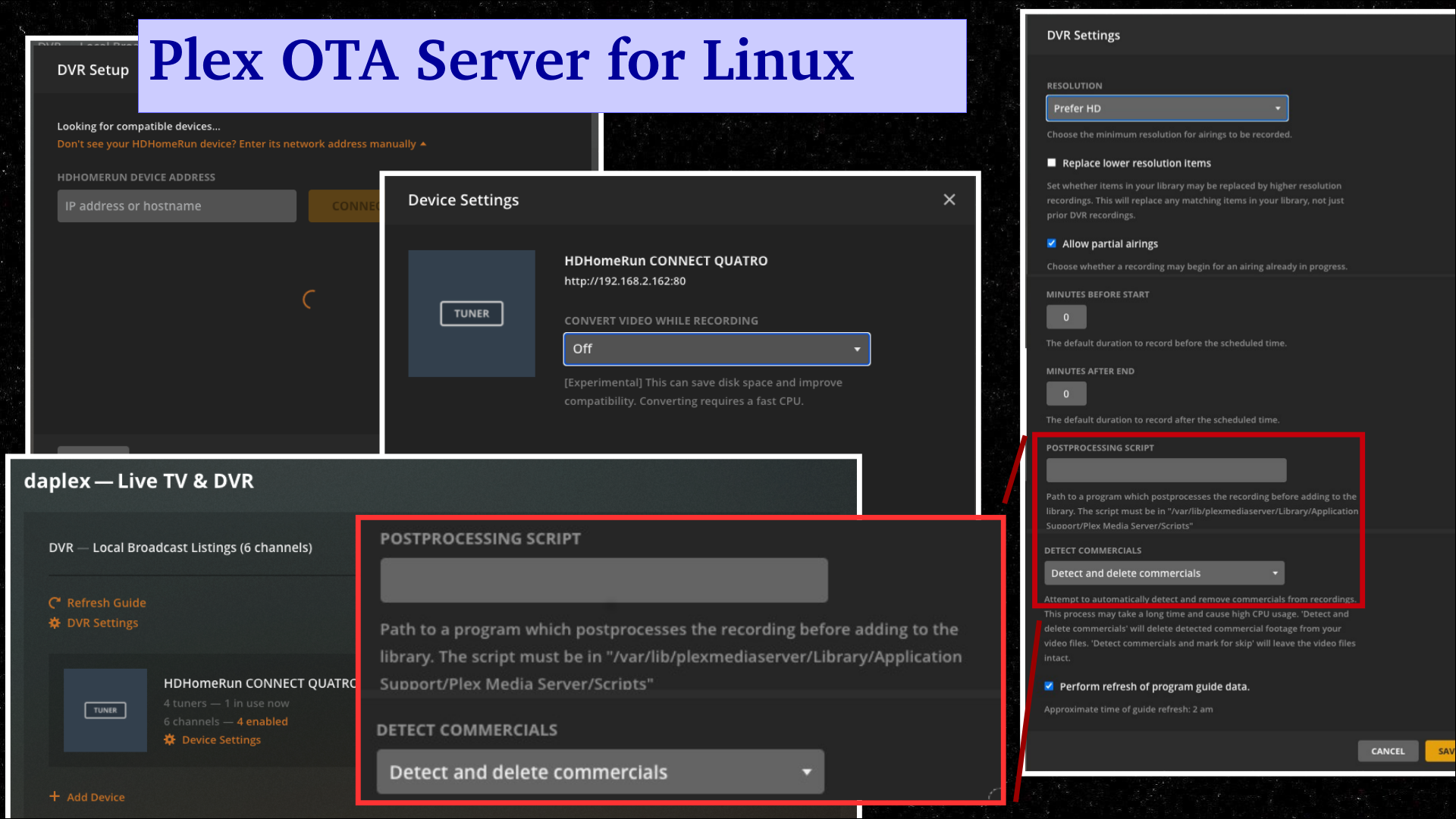Click the Minutes Before Start field
Viewport: 1456px width, 819px height.
coord(1065,317)
